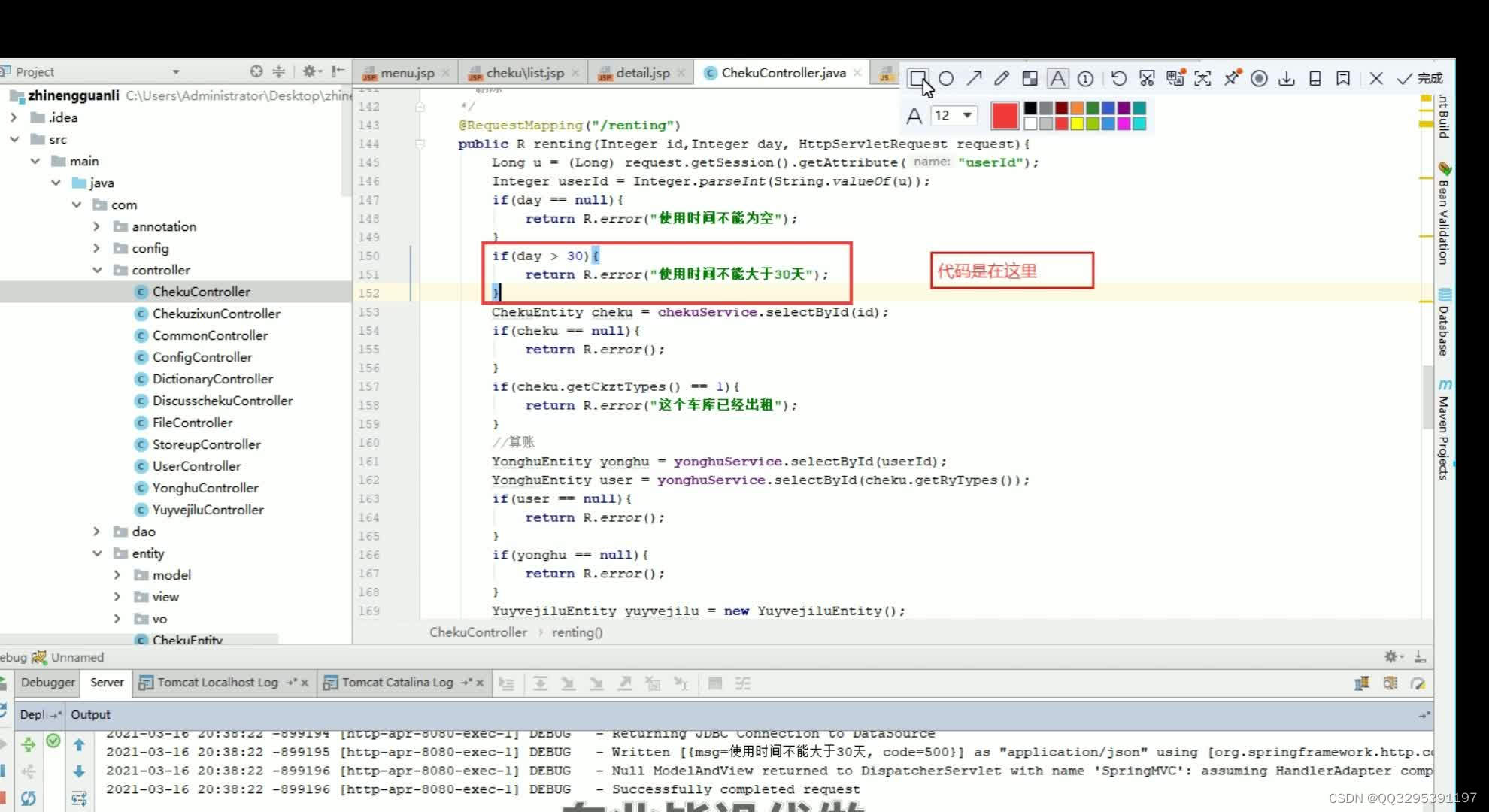Screen dimensions: 1489x812
Task: Pin the screenshot to screen
Action: tap(1231, 78)
